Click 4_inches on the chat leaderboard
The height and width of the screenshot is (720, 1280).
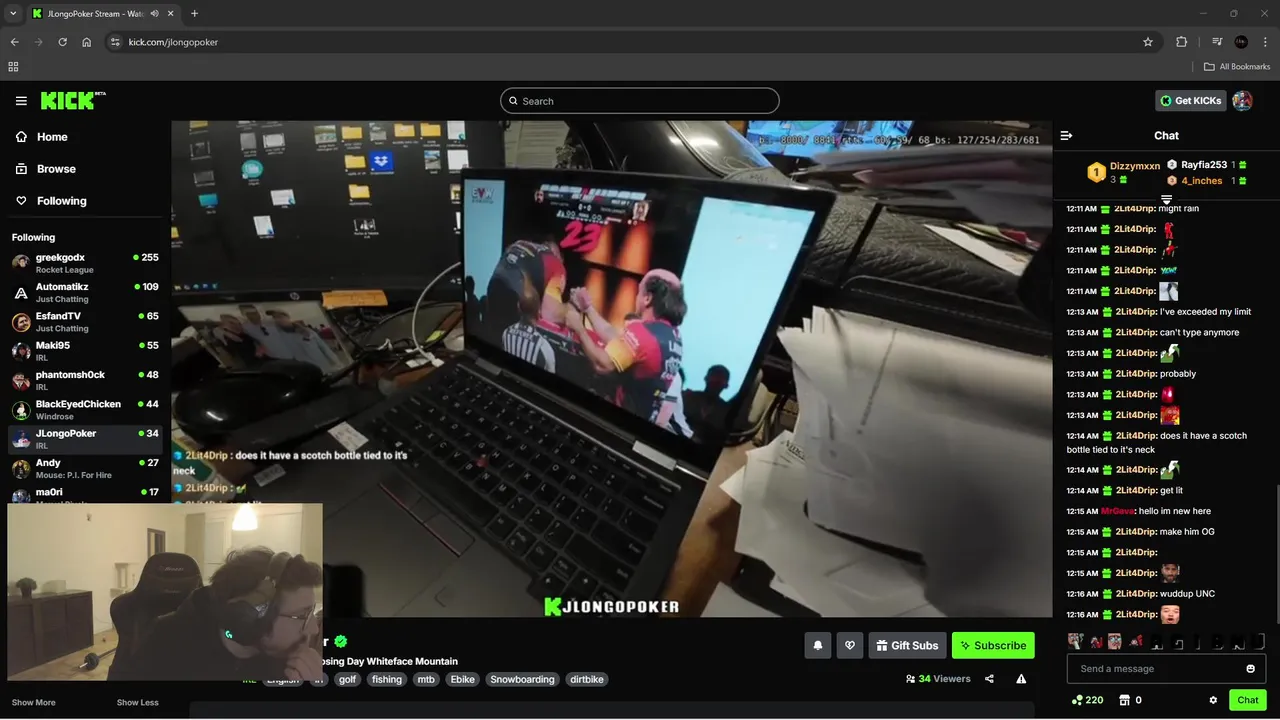1201,181
